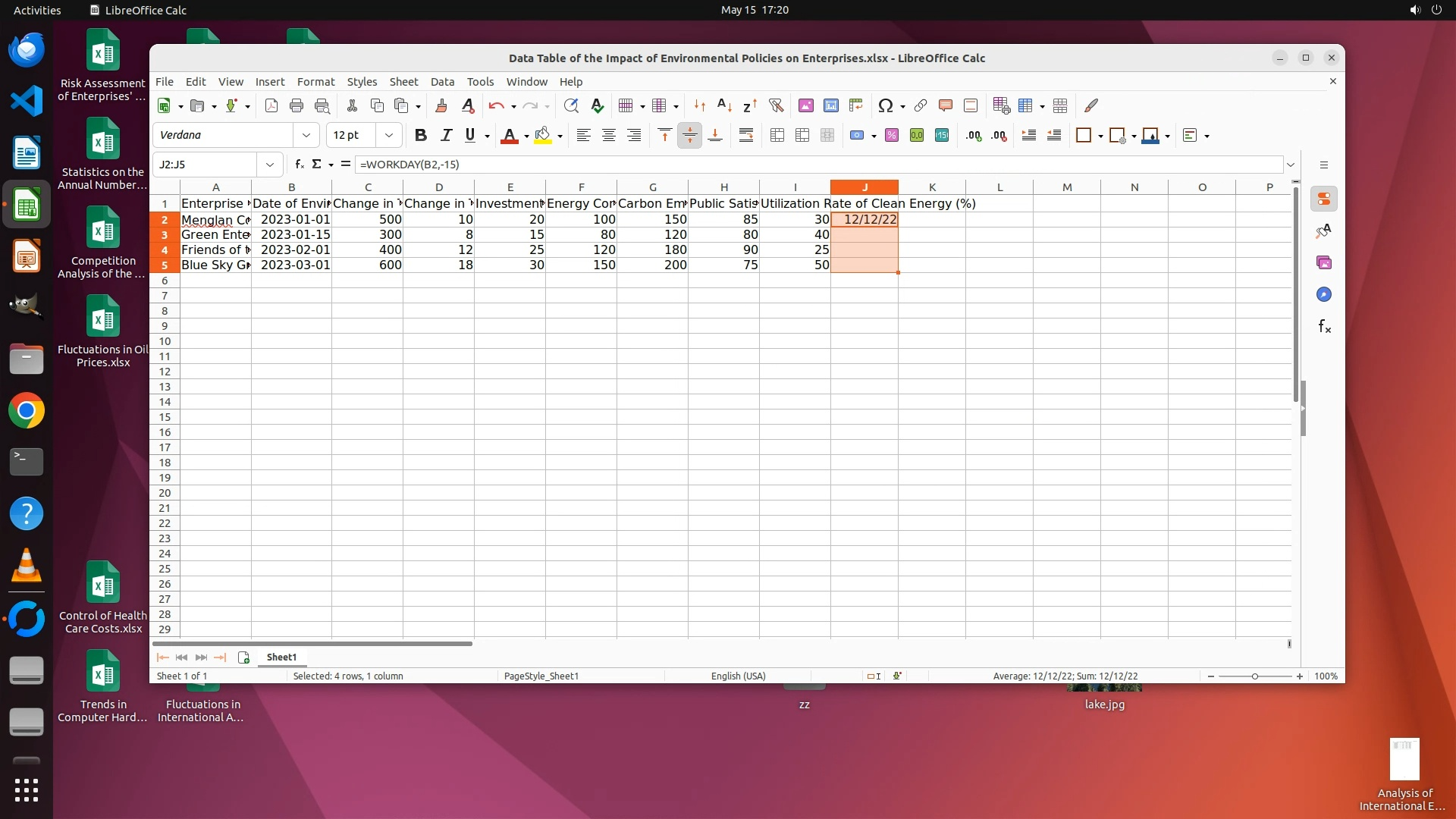Screen dimensions: 1456x819
Task: Expand the Verdana font name dropdown
Action: point(306,135)
